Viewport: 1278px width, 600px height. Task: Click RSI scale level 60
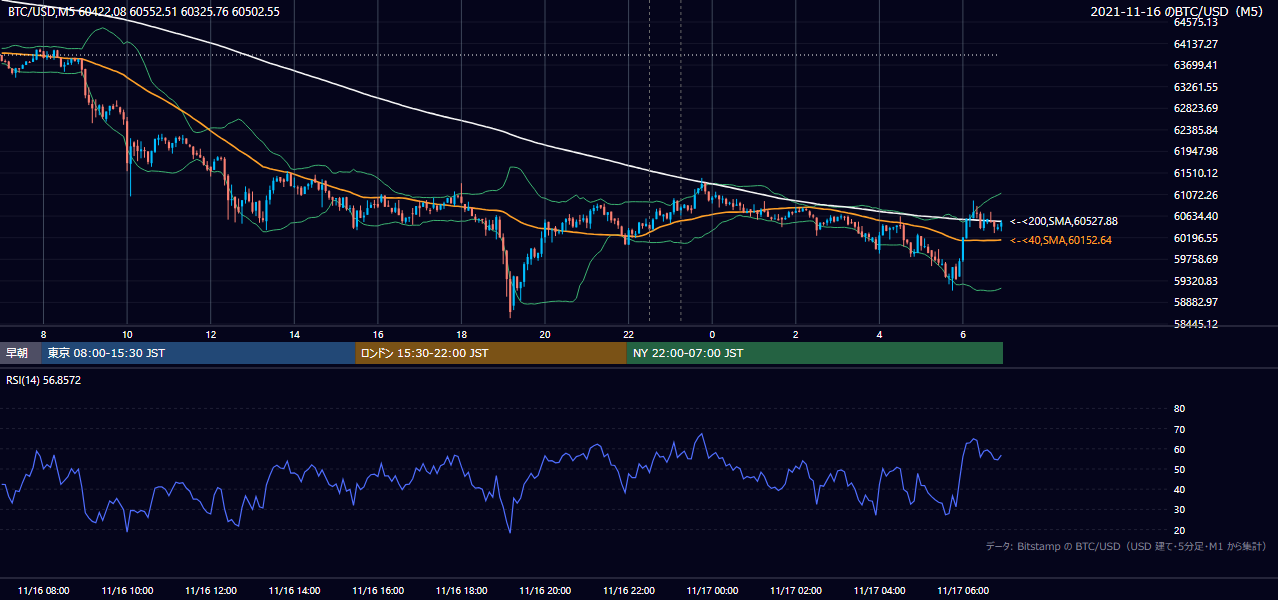click(x=1179, y=449)
